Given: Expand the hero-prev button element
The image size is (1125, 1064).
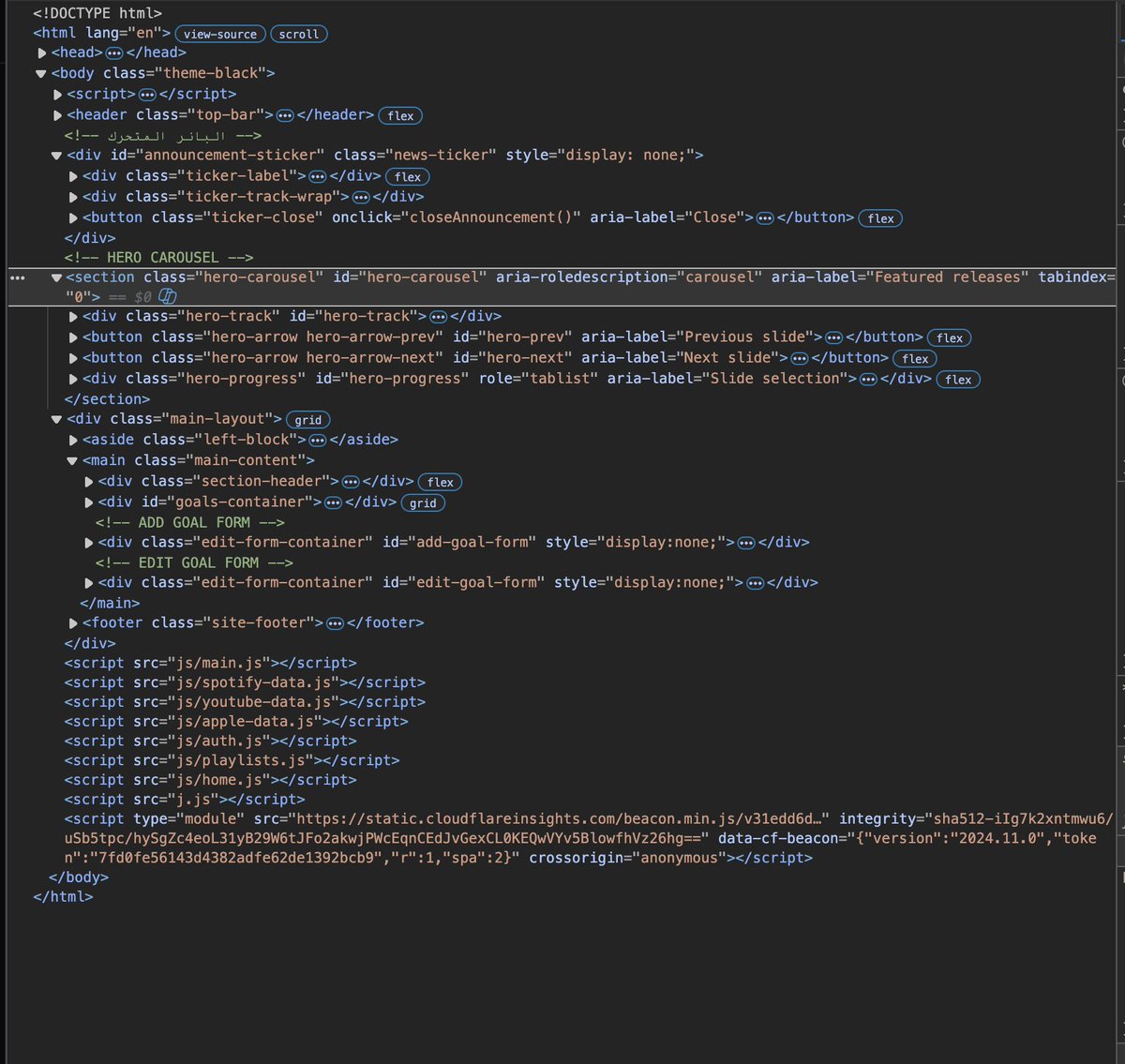Looking at the screenshot, I should (x=74, y=337).
